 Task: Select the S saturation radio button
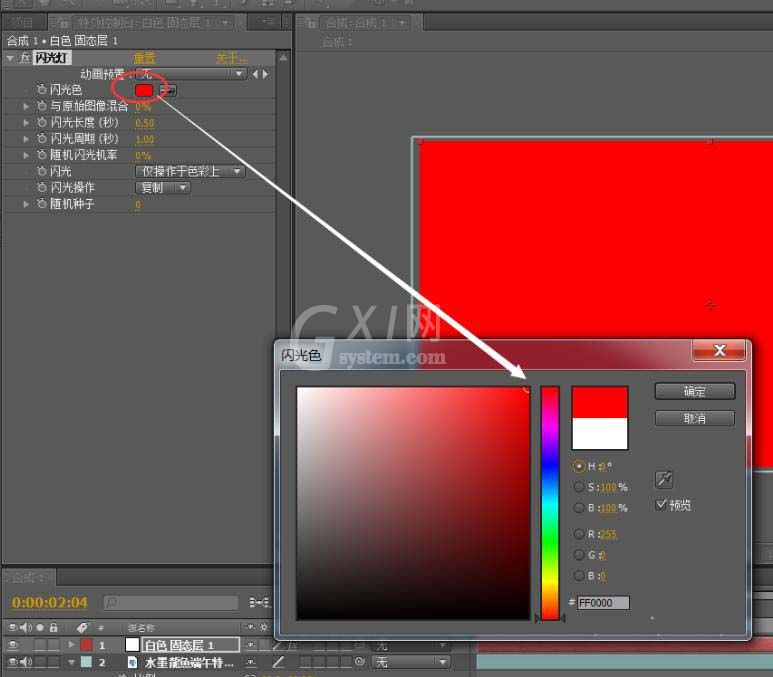[x=579, y=487]
